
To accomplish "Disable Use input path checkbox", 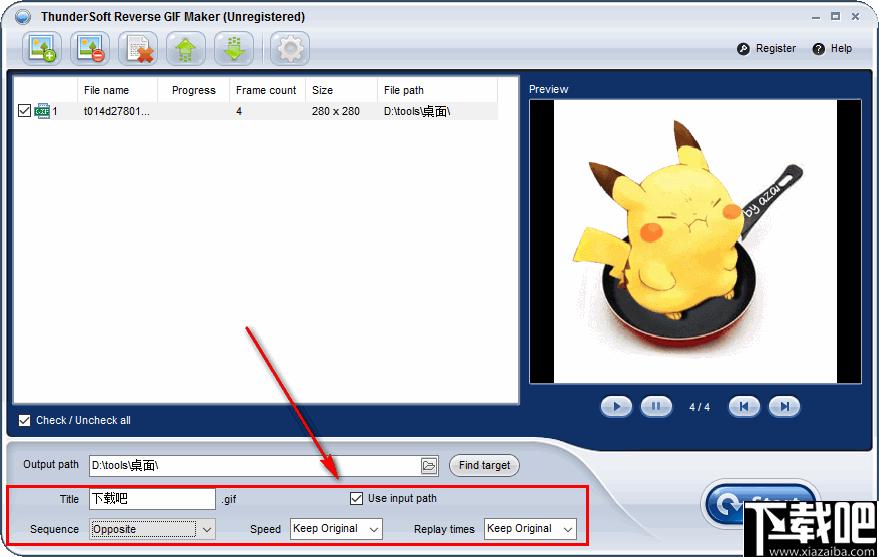I will (x=357, y=498).
